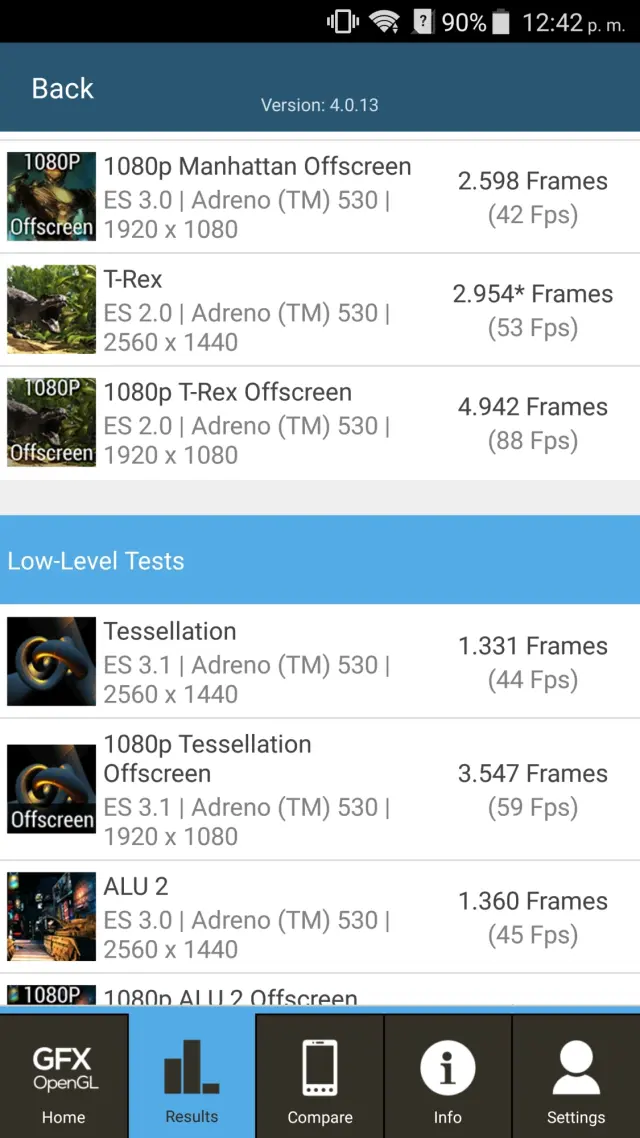This screenshot has width=640, height=1138.
Task: Select the Results bar chart icon
Action: point(191,1067)
